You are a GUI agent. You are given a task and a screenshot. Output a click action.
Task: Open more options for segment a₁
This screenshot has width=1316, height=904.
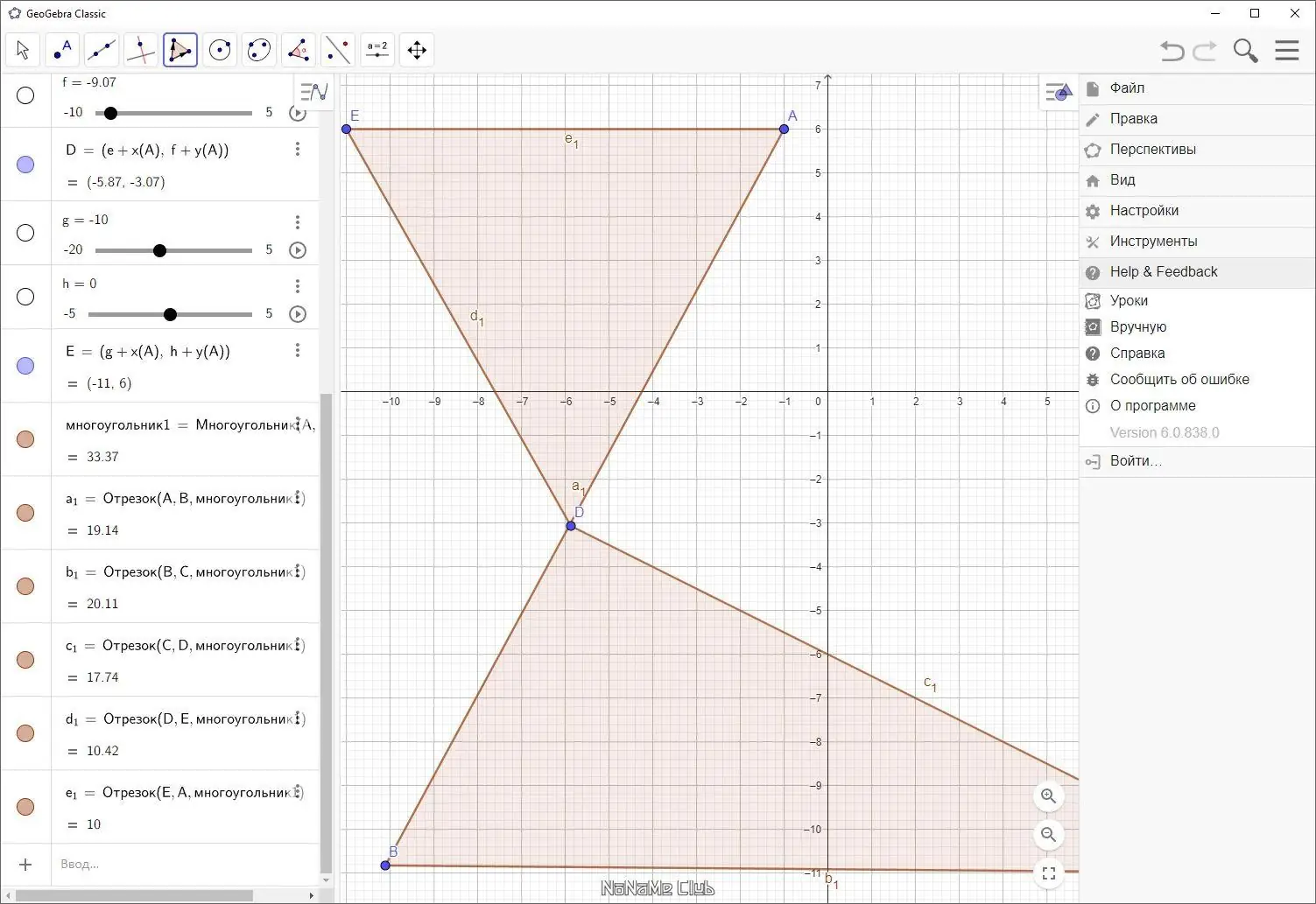click(x=298, y=498)
